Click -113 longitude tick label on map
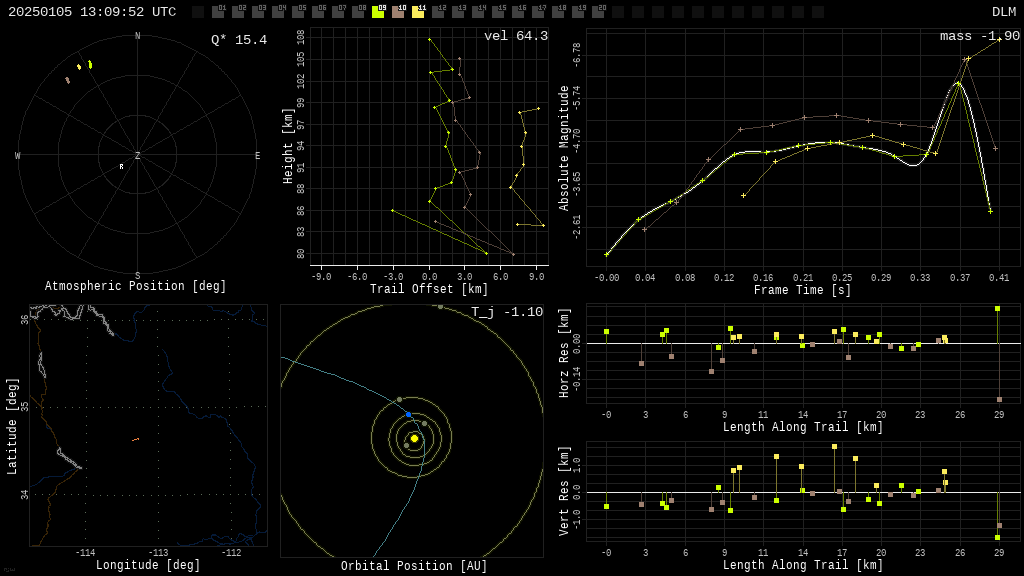 pos(158,552)
